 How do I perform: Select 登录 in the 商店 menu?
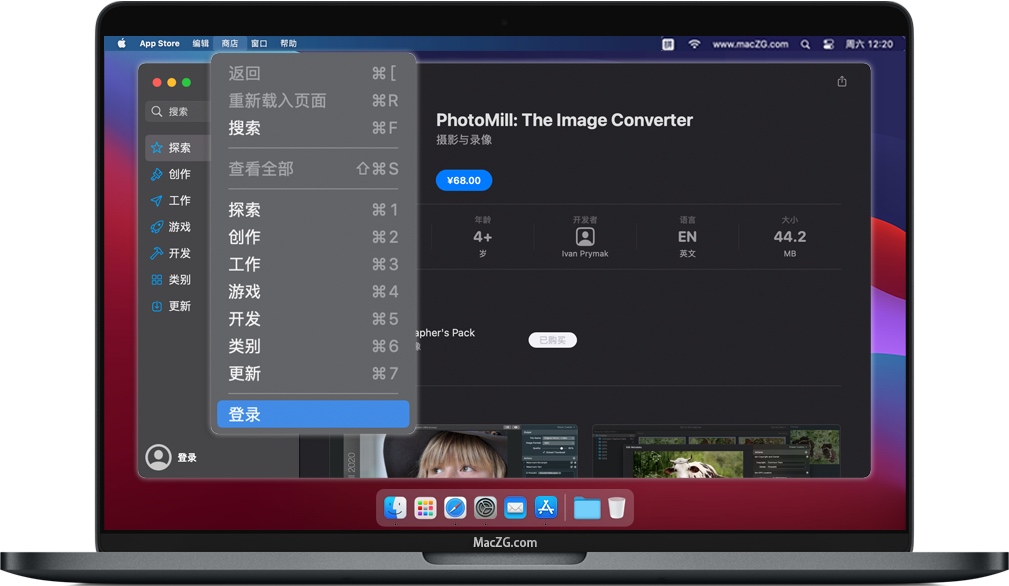pos(313,414)
